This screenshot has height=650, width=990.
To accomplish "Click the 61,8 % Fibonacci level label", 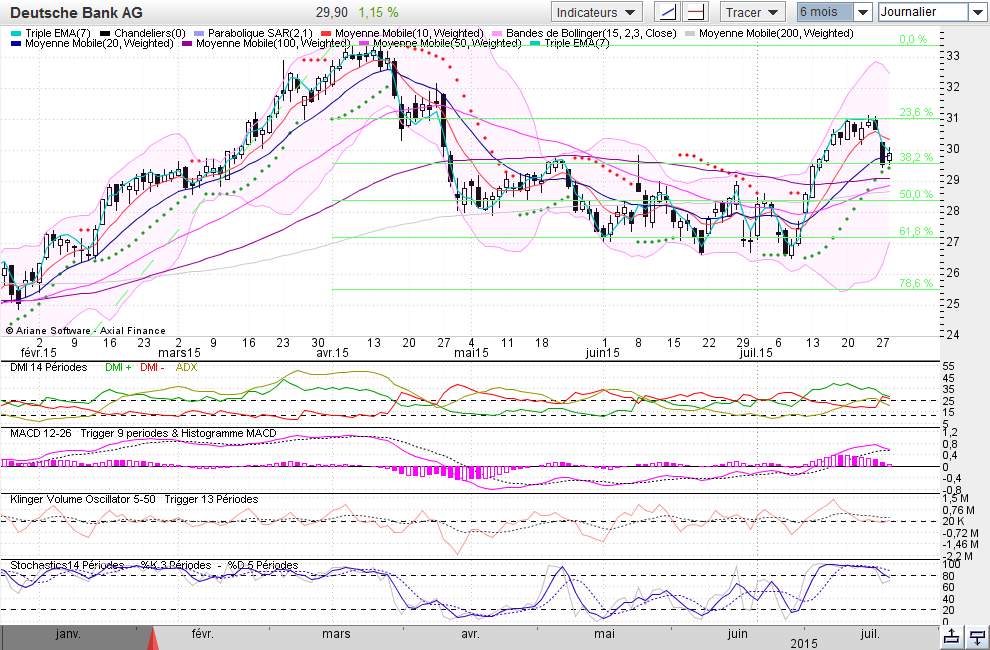I will coord(915,232).
